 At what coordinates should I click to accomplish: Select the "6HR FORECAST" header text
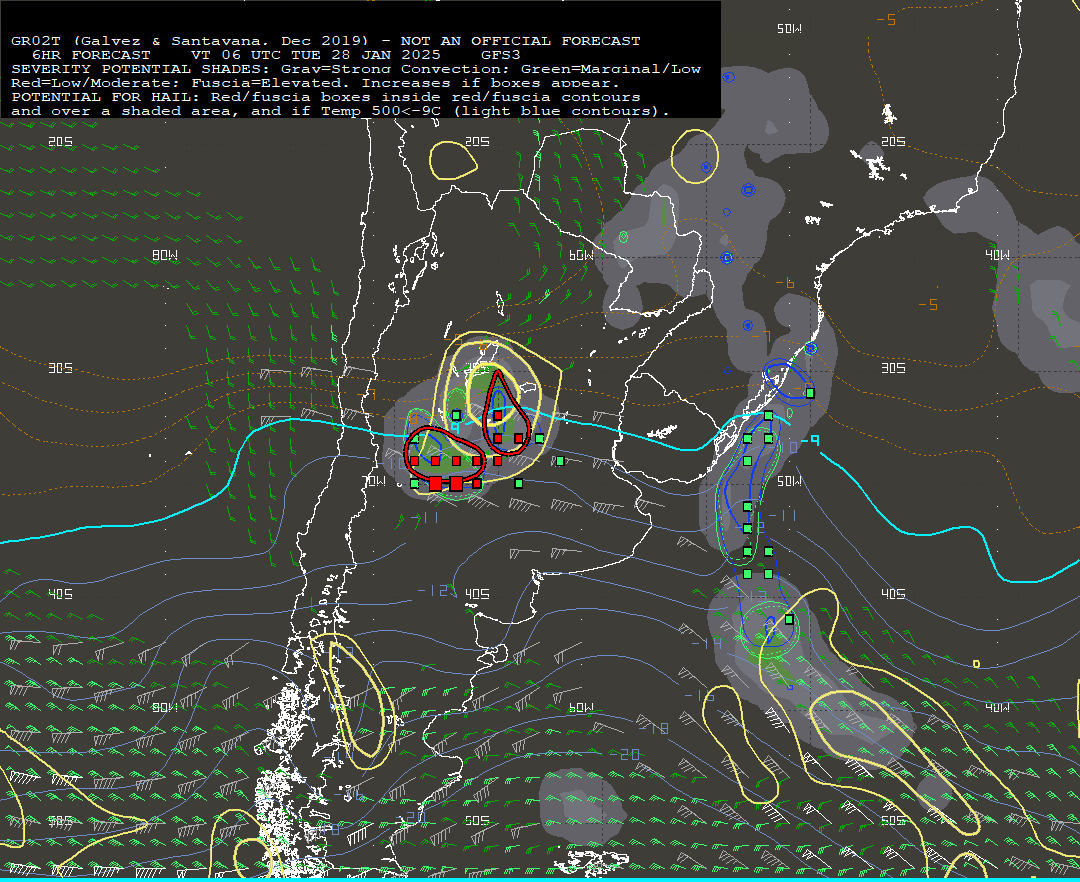(91, 54)
